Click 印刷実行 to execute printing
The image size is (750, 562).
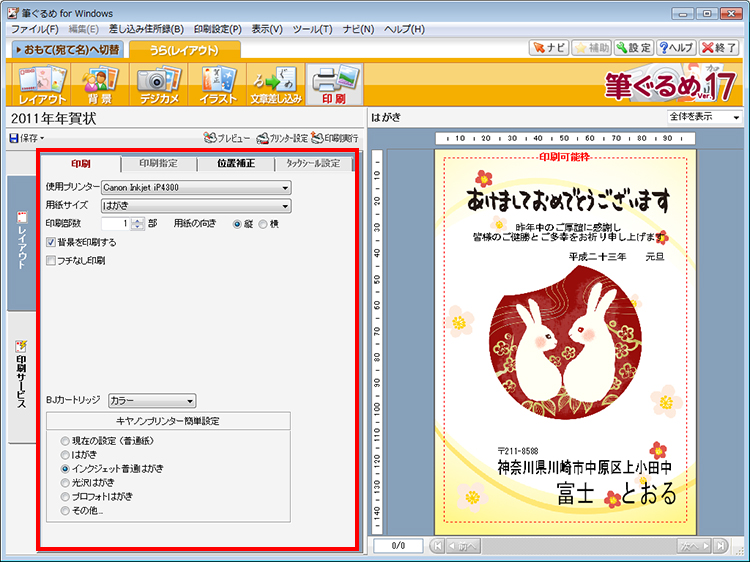pos(334,138)
